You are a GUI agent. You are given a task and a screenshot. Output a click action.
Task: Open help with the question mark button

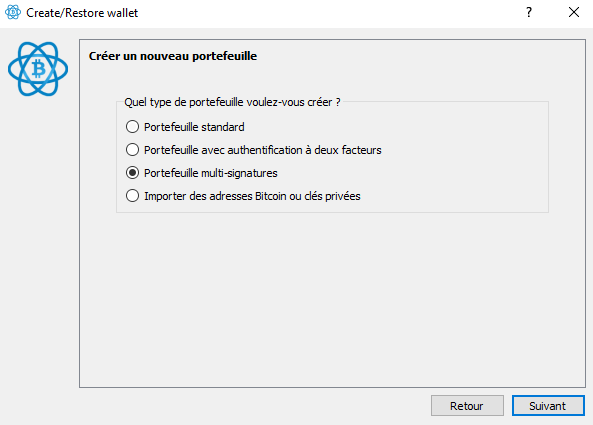click(x=529, y=12)
